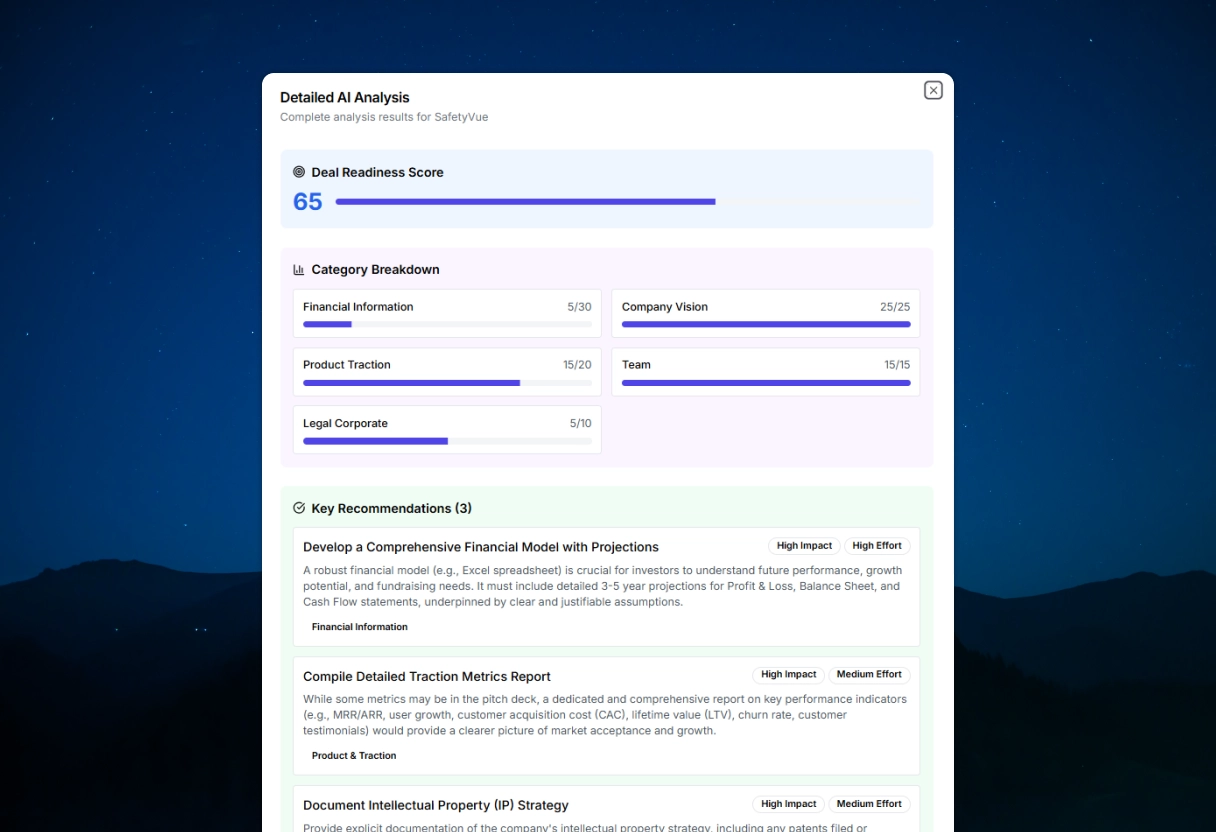Viewport: 1216px width, 832px height.
Task: Select the "Medium Effort" badge on traction metrics report
Action: [869, 674]
